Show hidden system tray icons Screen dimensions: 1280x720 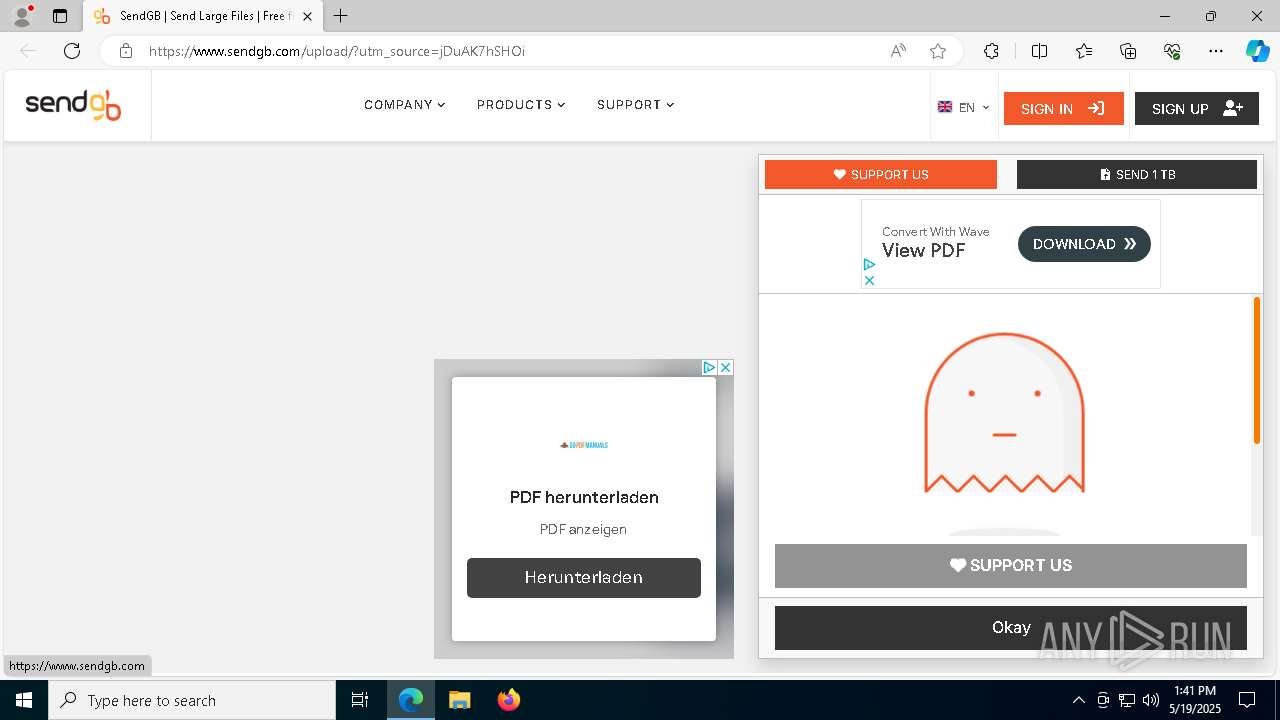1078,700
